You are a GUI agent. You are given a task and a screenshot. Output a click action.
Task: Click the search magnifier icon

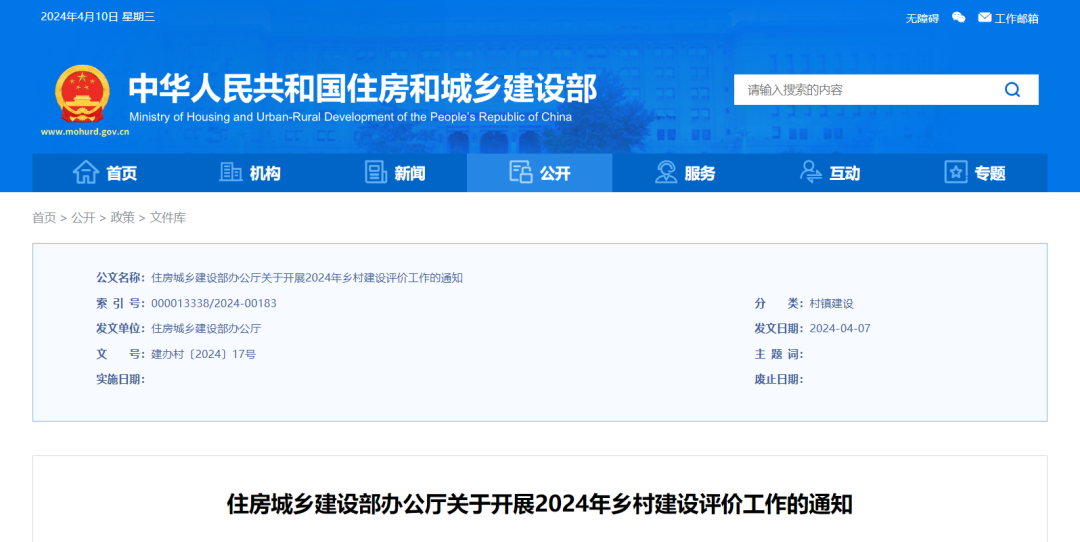(1012, 90)
